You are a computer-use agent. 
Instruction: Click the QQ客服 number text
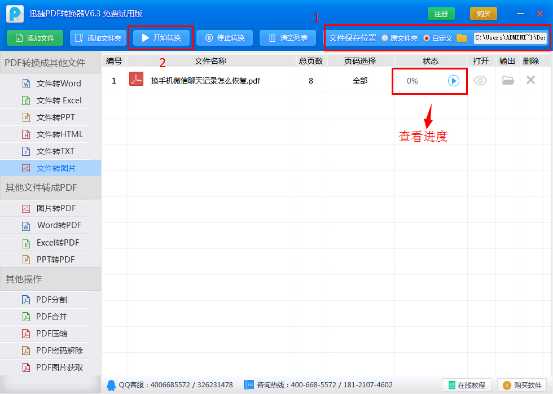[176, 385]
